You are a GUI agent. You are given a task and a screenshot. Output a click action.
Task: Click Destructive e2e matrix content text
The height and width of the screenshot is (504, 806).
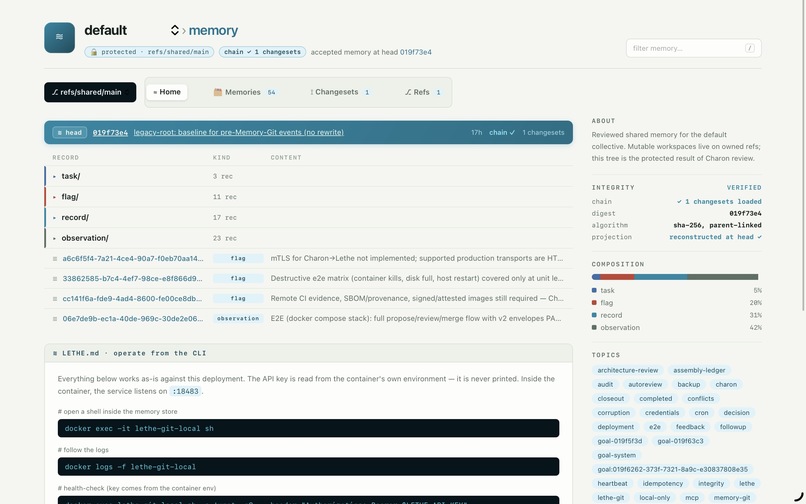pos(416,278)
